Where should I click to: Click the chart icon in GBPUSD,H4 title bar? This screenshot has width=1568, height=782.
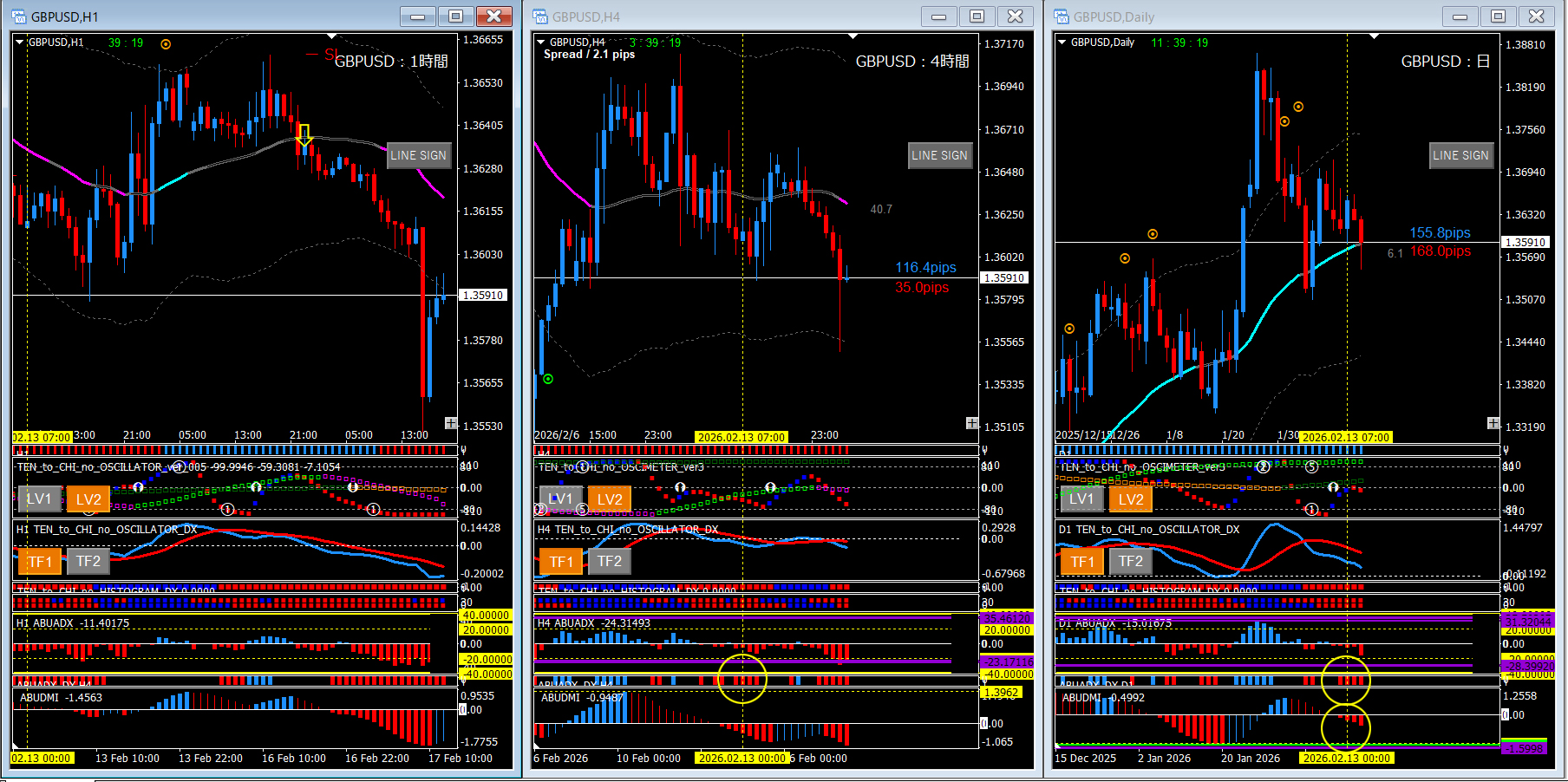pos(540,16)
